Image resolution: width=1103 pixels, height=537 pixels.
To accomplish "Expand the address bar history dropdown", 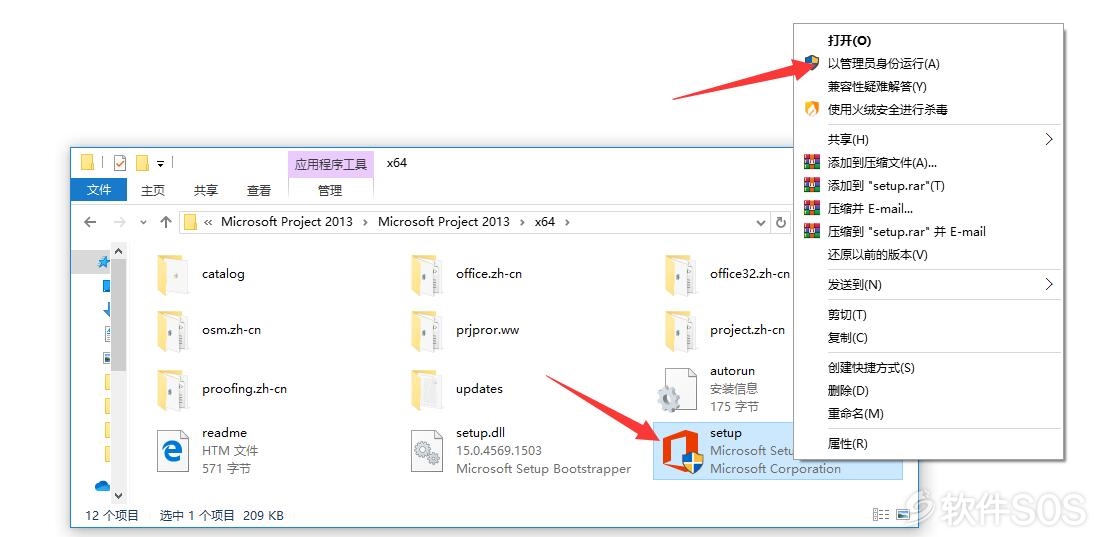I will [760, 222].
